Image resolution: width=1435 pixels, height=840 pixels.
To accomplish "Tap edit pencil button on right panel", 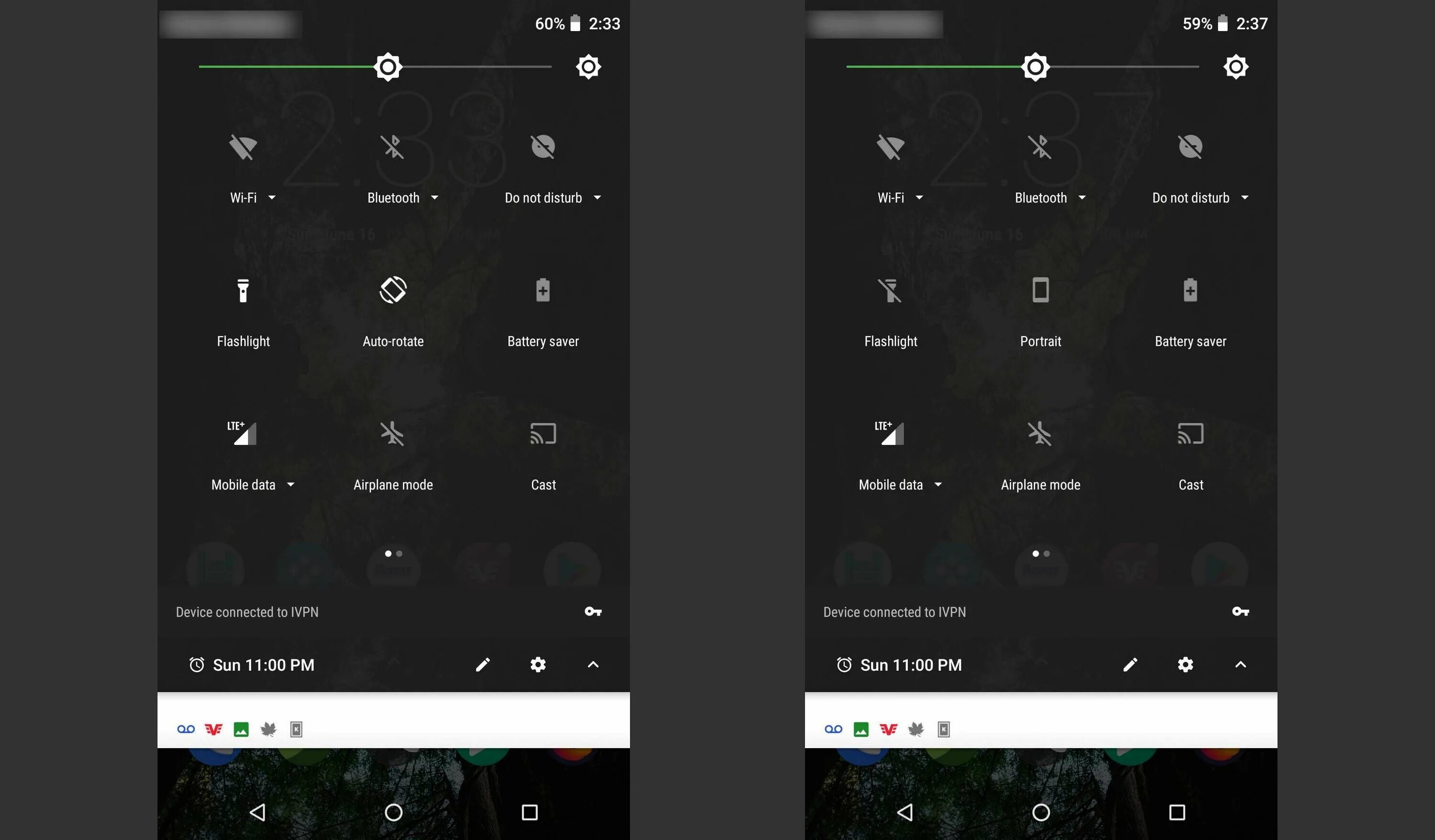I will [x=1130, y=664].
